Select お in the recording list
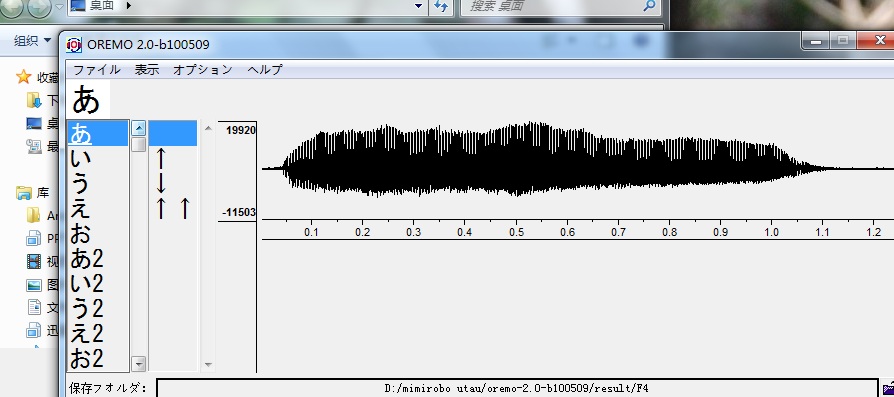 tap(97, 233)
